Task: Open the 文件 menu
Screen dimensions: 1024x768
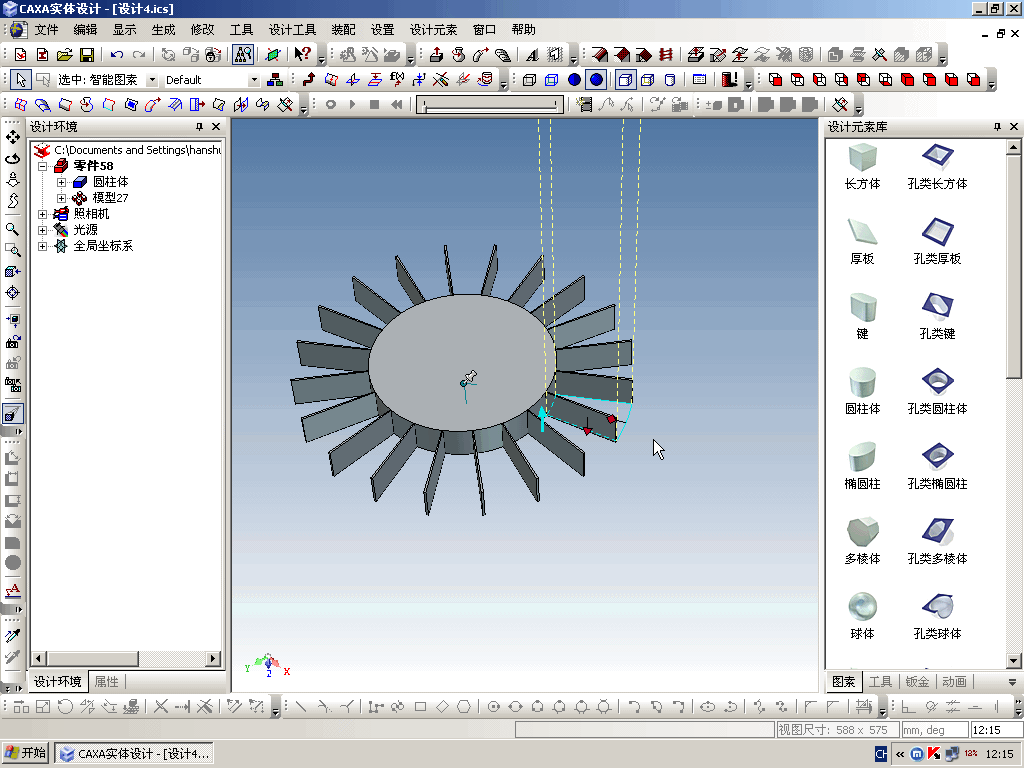Action: (x=46, y=30)
